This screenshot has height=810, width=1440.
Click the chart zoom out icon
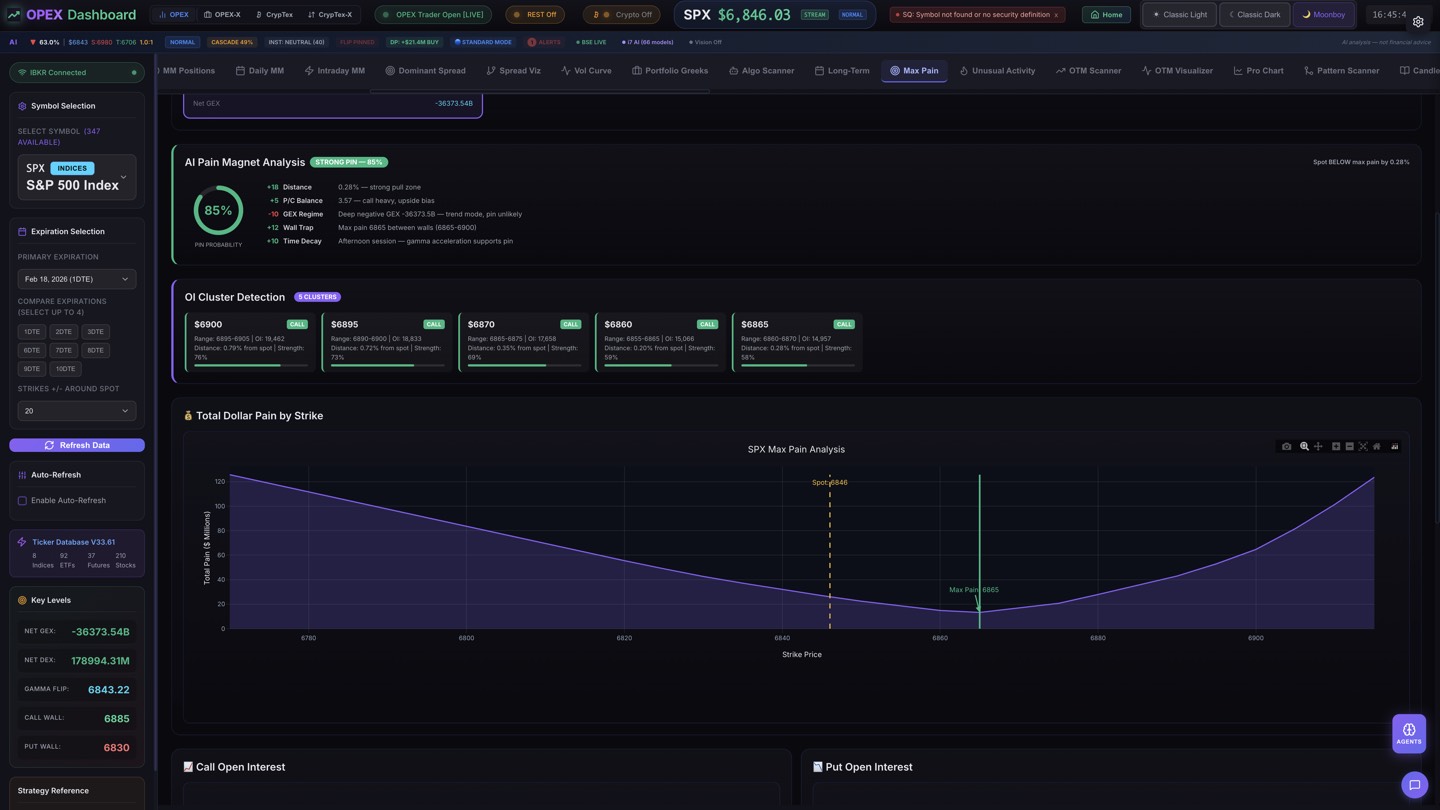coord(1349,447)
